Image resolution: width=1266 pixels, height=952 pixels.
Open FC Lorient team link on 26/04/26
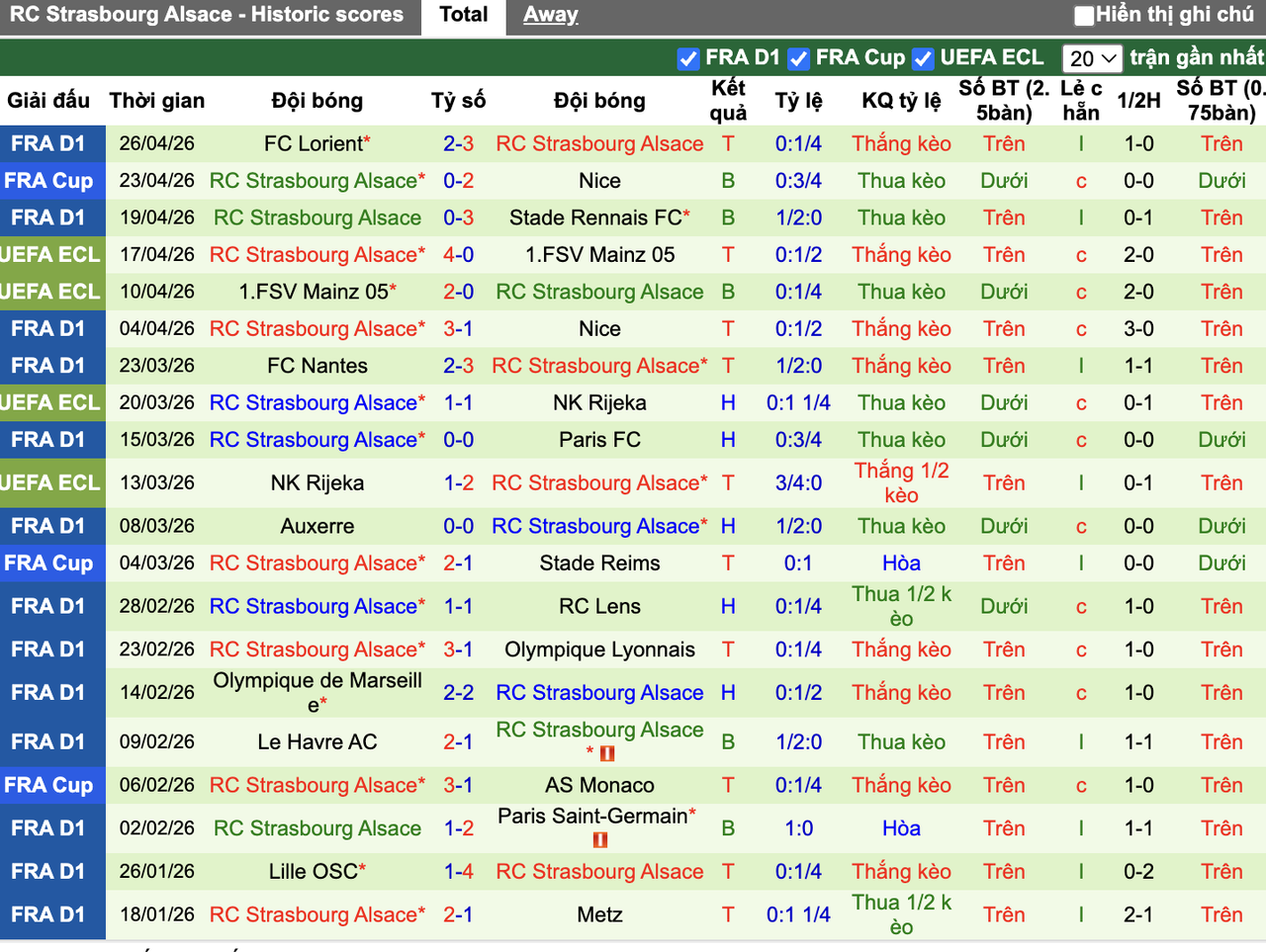tap(313, 143)
